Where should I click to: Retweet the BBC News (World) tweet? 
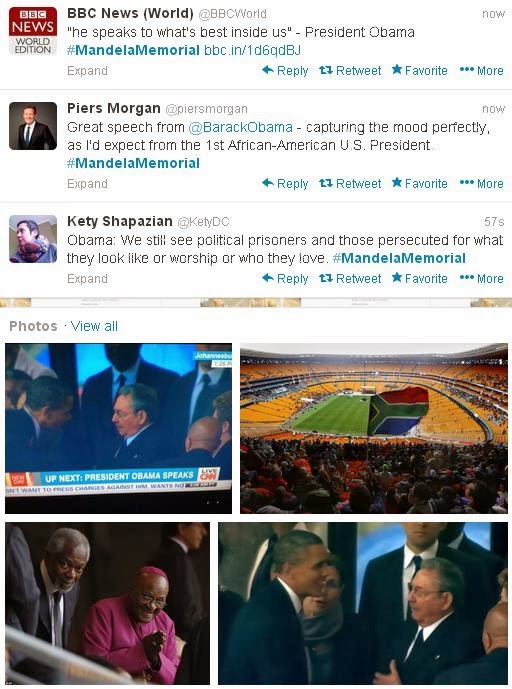[350, 70]
